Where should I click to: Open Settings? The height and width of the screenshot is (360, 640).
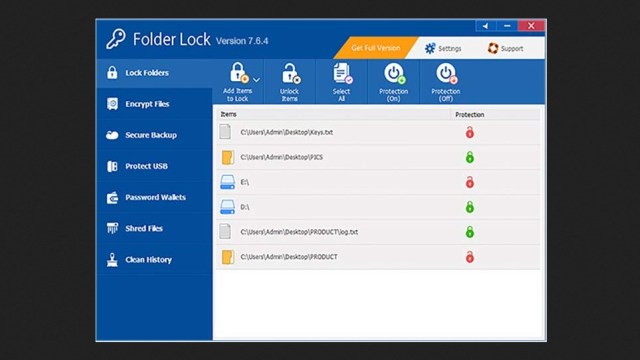click(x=443, y=49)
